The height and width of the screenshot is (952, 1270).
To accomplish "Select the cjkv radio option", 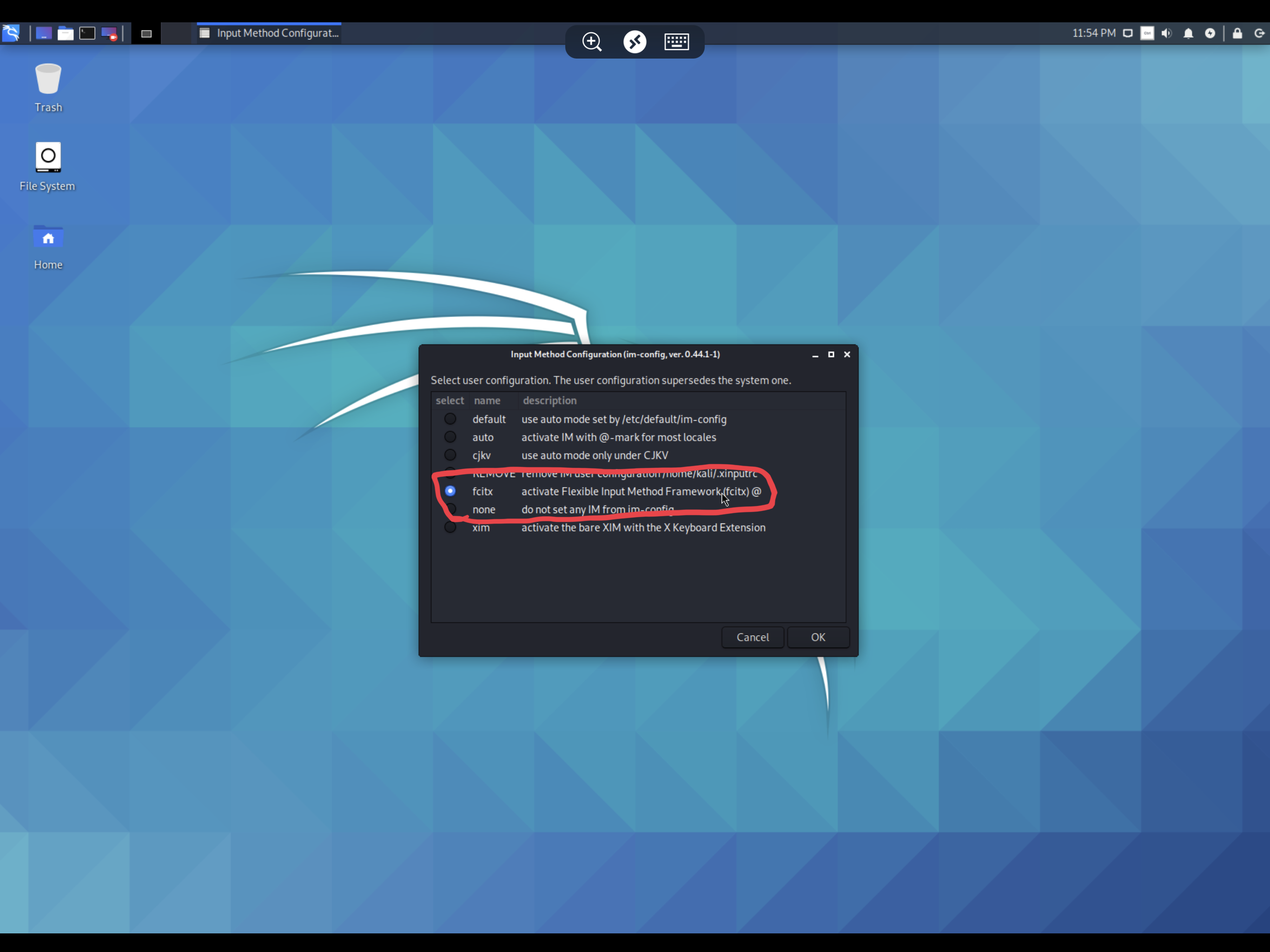I will (x=450, y=455).
